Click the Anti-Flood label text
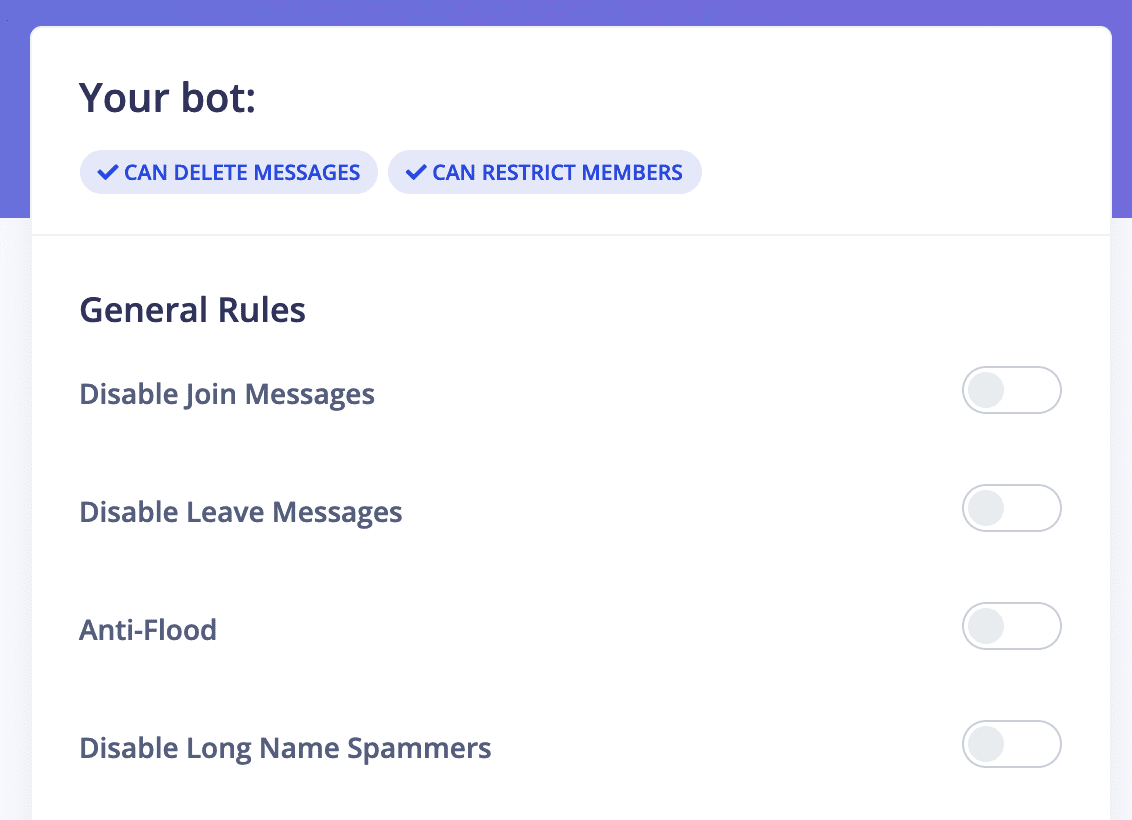This screenshot has height=820, width=1132. click(x=148, y=630)
